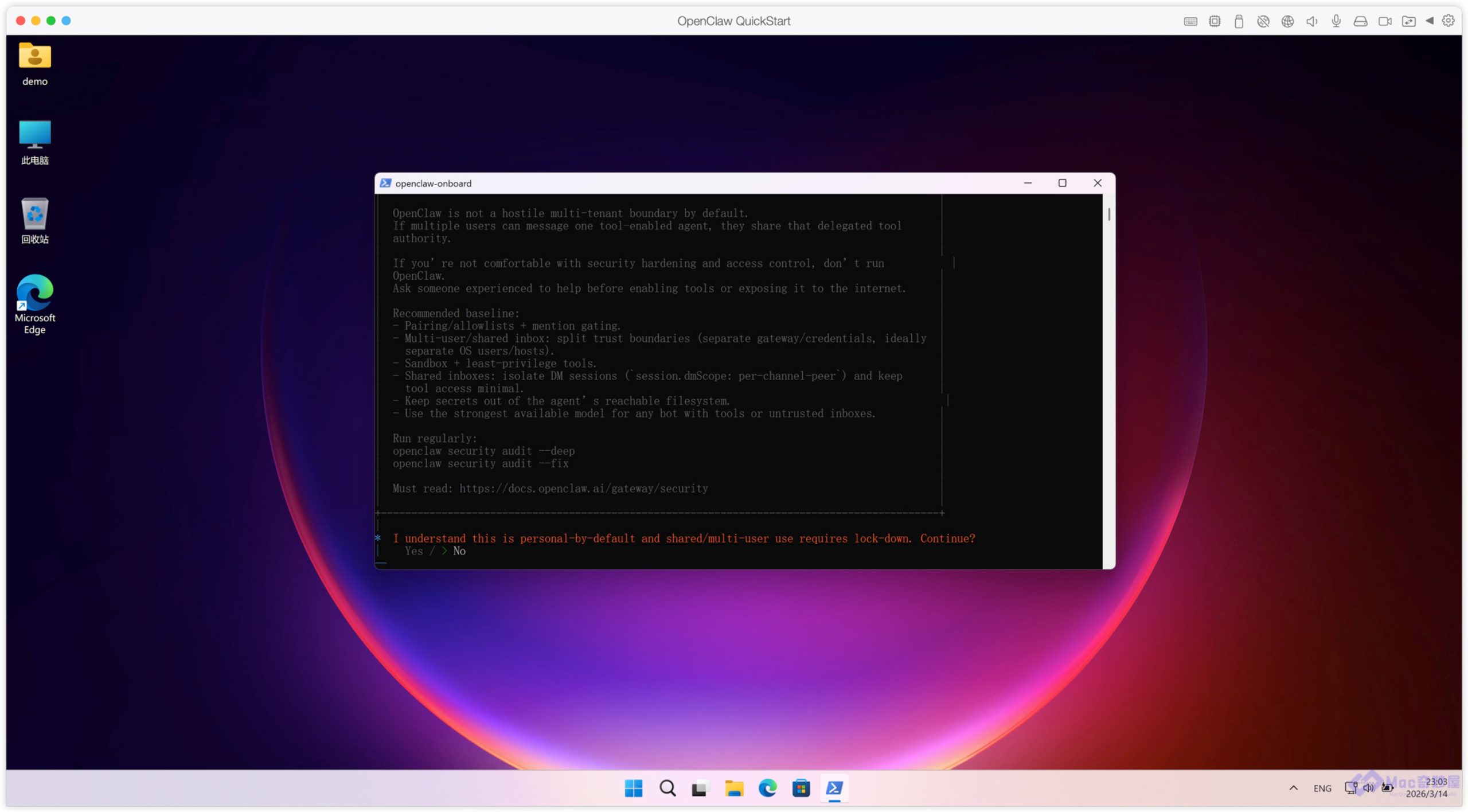Click the keyboard icon in VM toolbar
The height and width of the screenshot is (812, 1468).
click(1190, 21)
